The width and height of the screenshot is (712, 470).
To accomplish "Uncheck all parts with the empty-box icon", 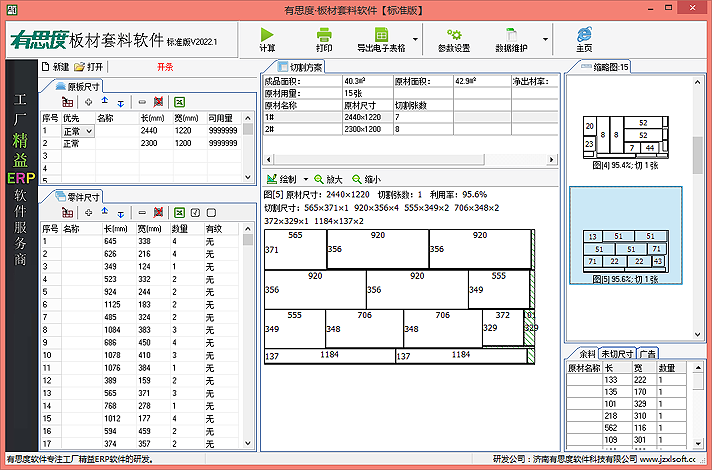I will 211,213.
